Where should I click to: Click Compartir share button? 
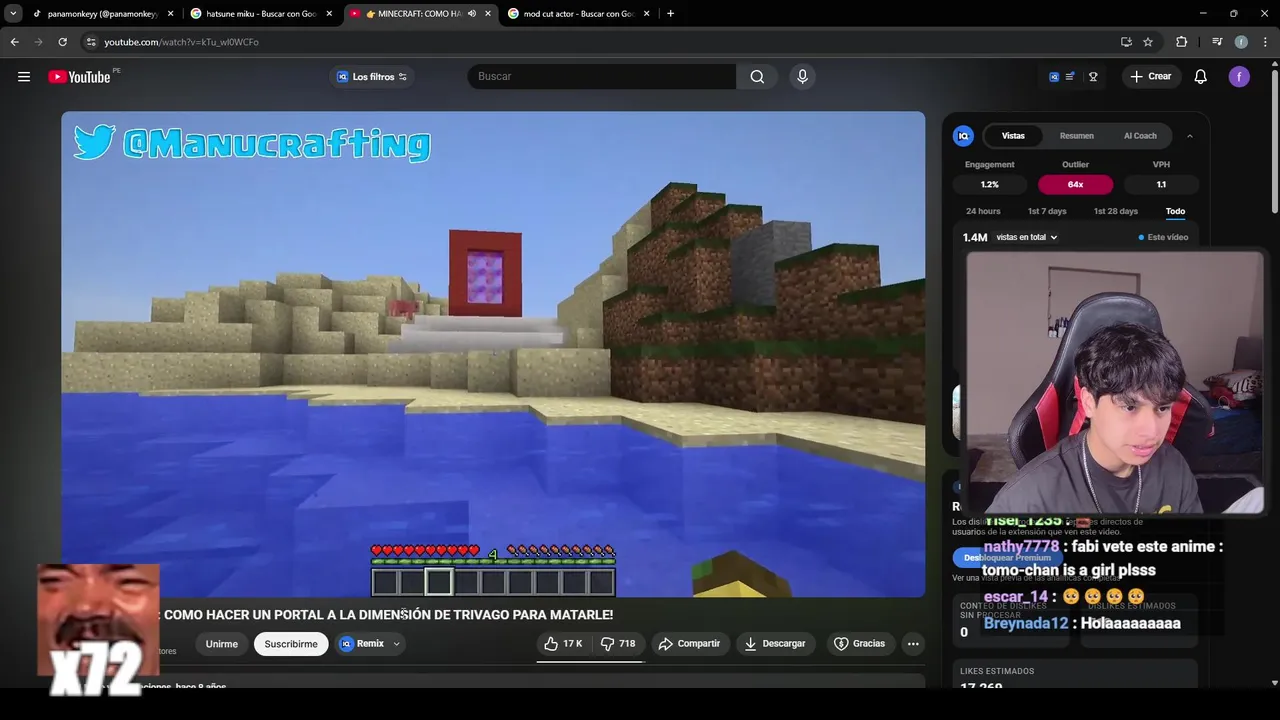click(689, 644)
